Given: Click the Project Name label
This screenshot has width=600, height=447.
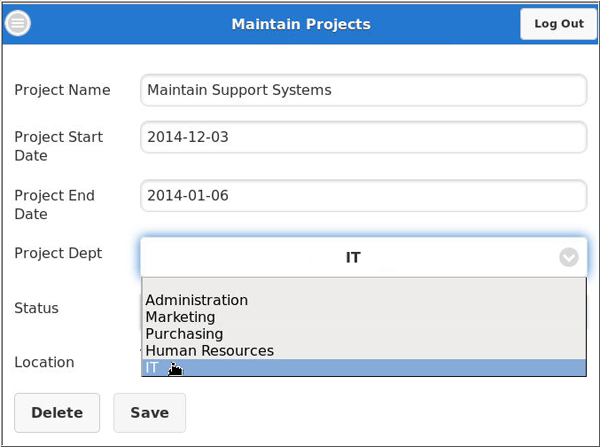Looking at the screenshot, I should 62,90.
